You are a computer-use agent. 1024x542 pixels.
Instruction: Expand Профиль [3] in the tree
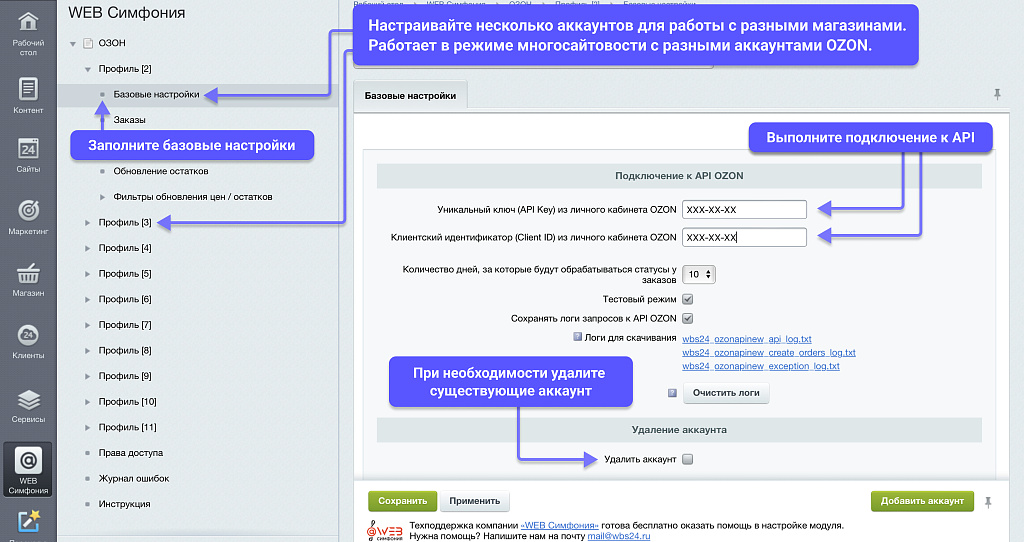click(88, 222)
